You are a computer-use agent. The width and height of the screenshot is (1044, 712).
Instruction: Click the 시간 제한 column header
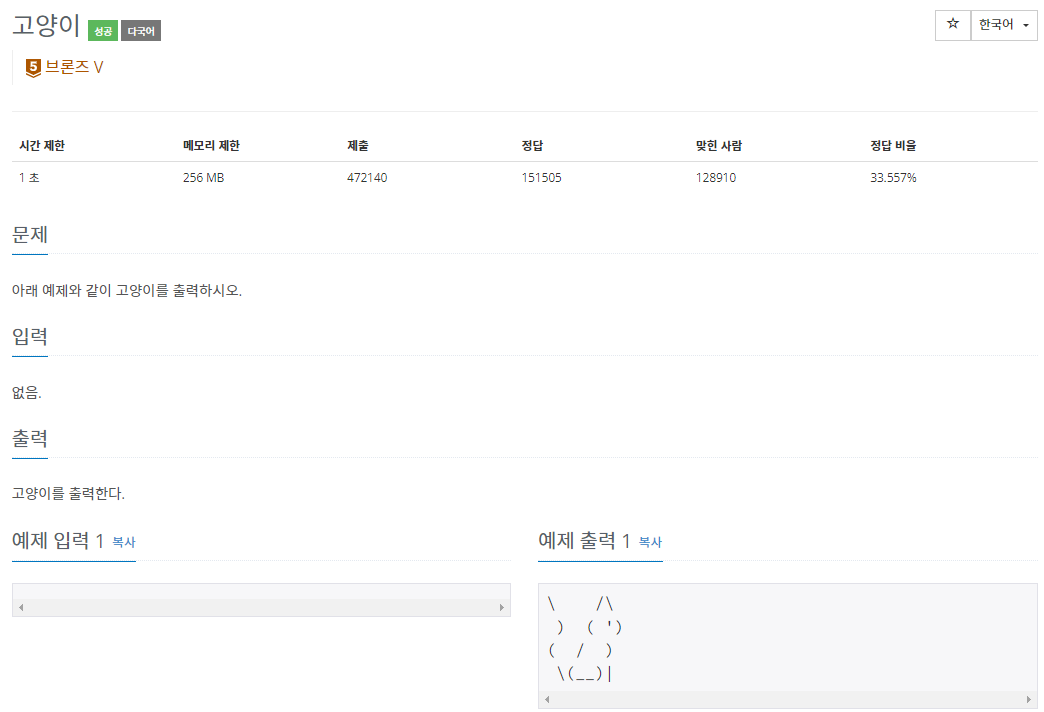tap(42, 145)
